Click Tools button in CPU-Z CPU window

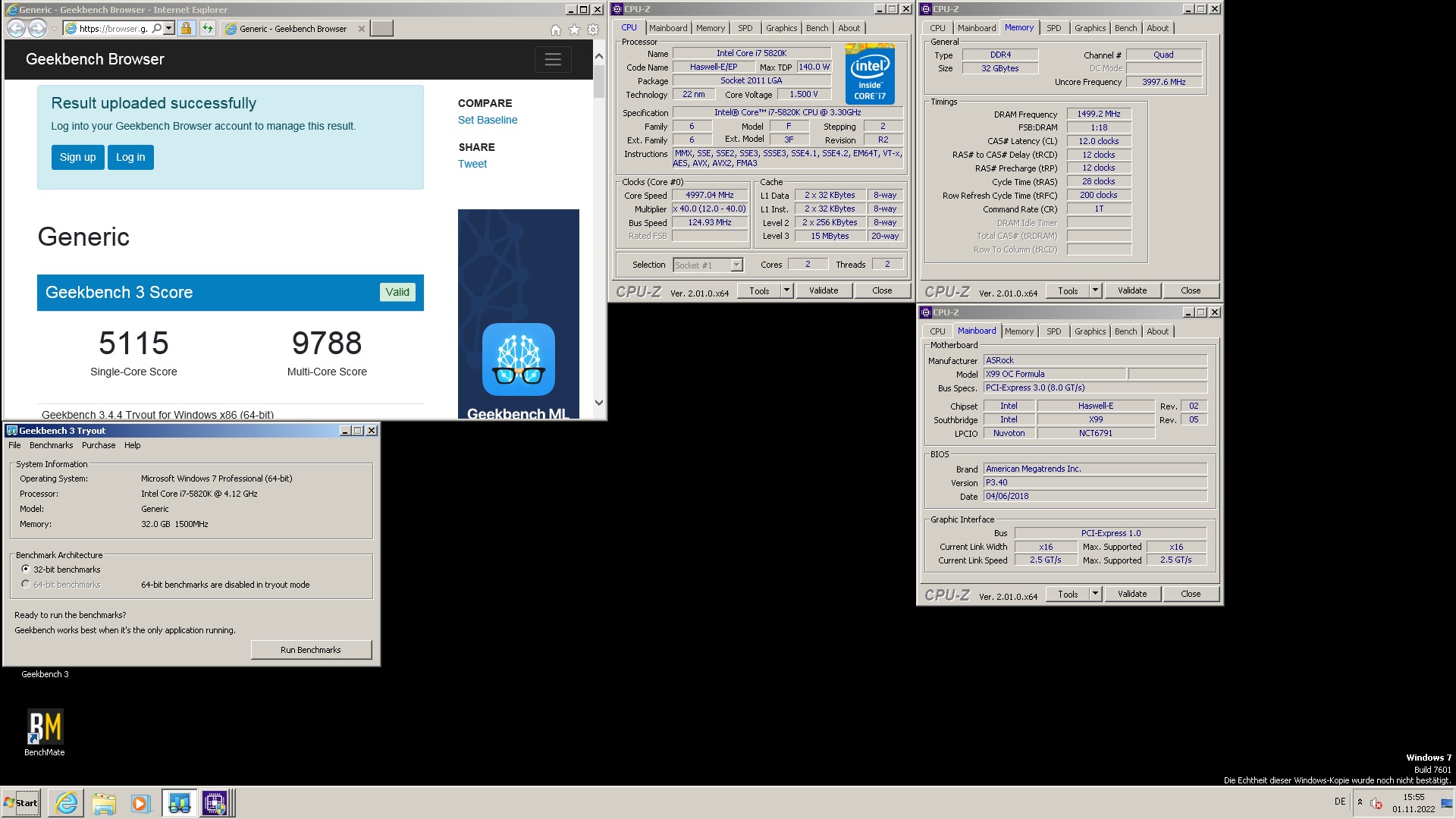759,290
